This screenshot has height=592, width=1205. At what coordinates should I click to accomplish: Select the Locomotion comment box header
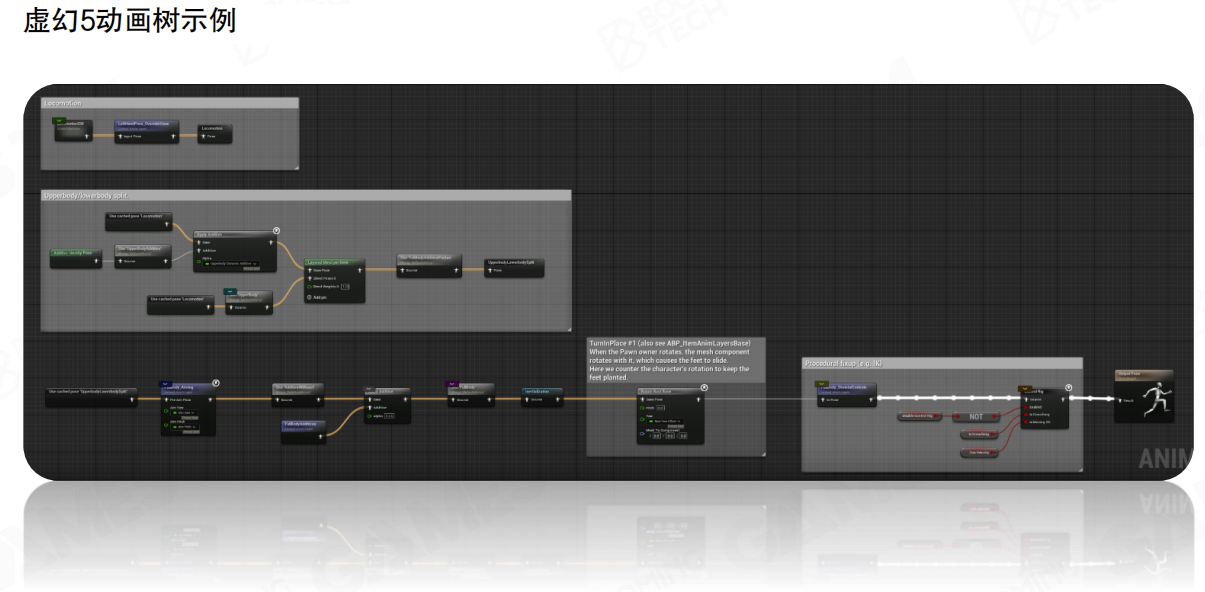point(170,102)
